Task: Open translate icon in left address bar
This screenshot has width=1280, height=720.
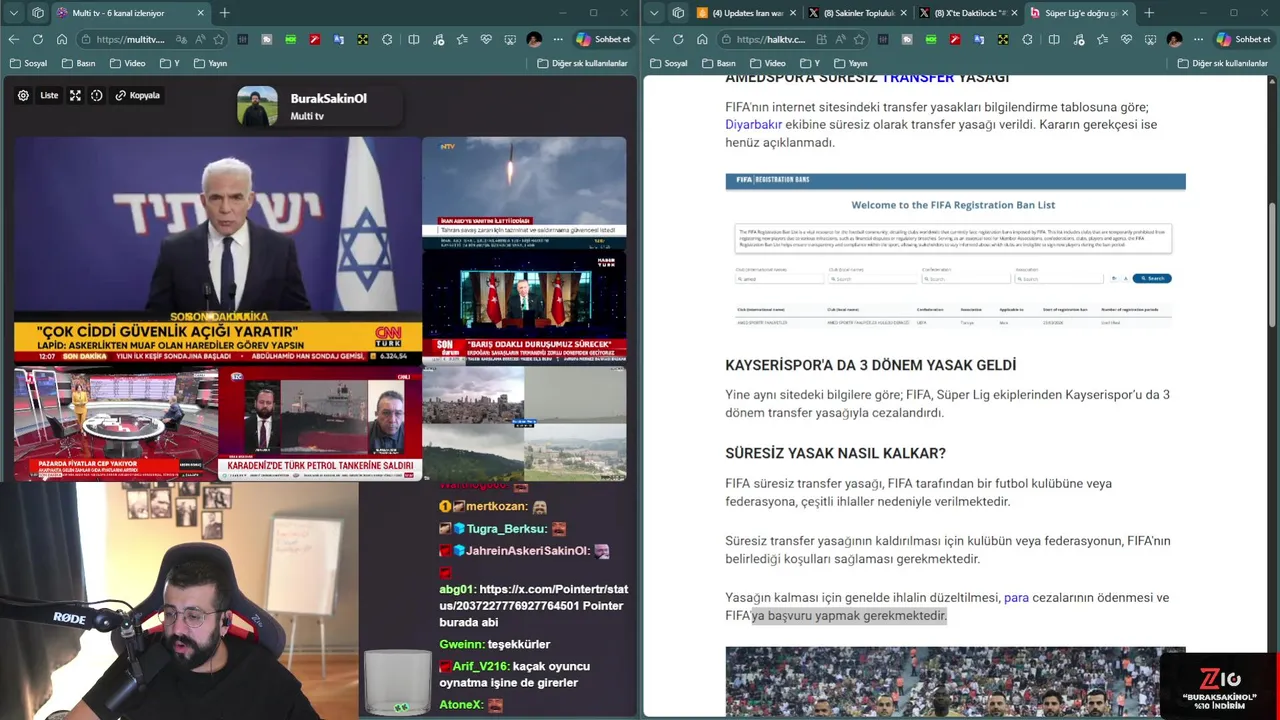Action: (180, 39)
